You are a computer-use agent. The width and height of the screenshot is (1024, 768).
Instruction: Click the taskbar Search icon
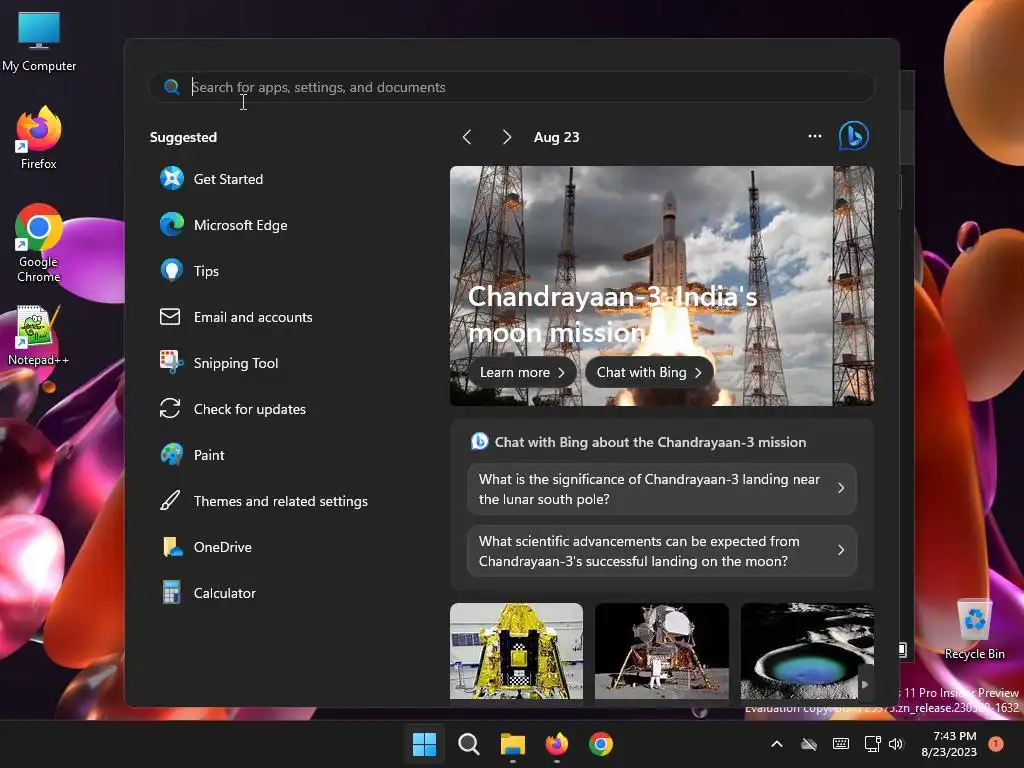(468, 744)
